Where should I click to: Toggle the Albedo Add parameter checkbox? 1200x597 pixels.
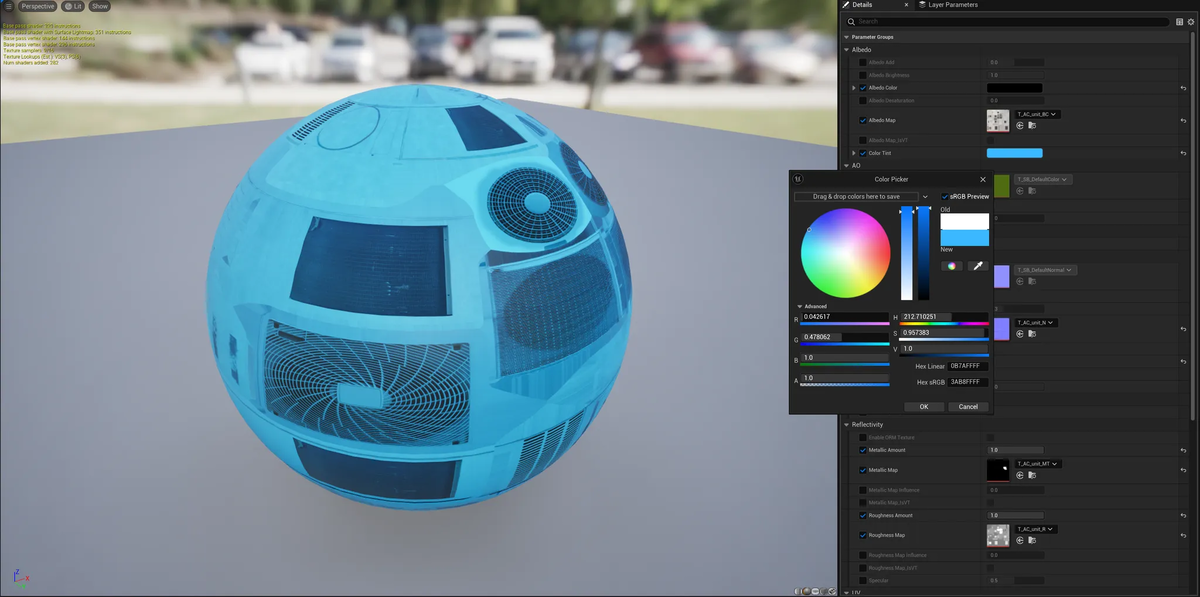click(863, 62)
